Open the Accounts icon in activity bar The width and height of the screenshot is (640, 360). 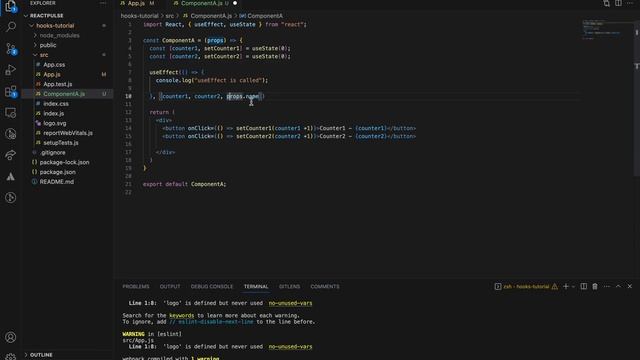click(x=11, y=337)
